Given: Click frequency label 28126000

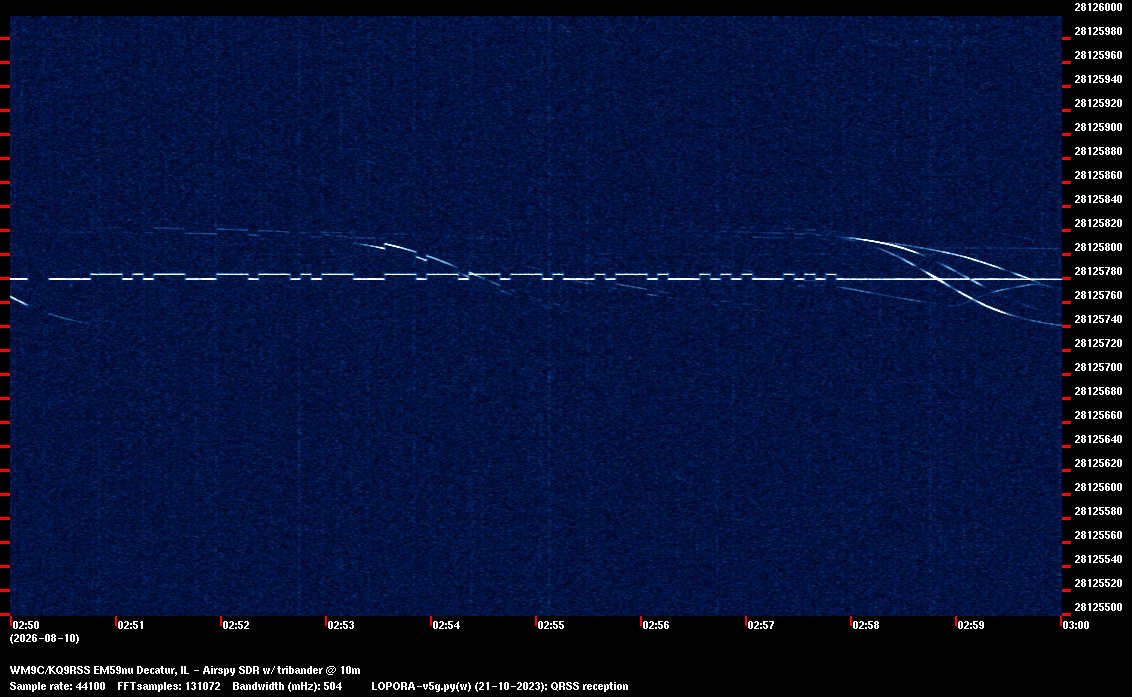Looking at the screenshot, I should (x=1098, y=7).
